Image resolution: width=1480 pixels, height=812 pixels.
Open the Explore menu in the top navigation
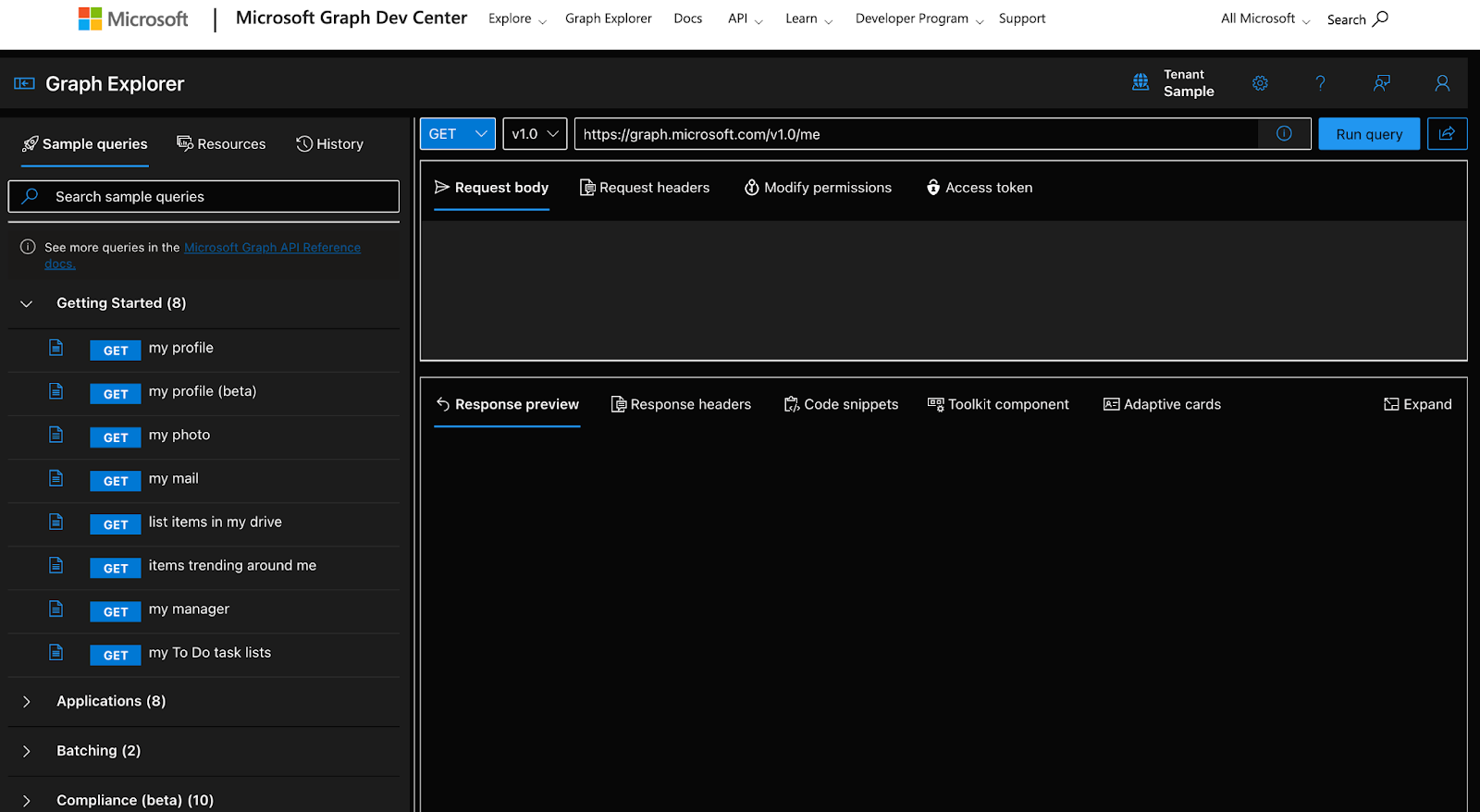click(x=517, y=18)
